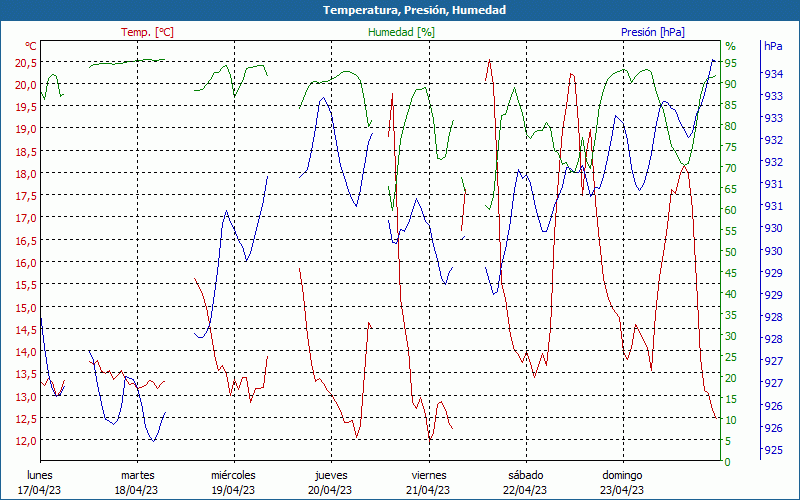Click the 19,5 temperature axis tick
This screenshot has width=800, height=500.
pos(26,107)
